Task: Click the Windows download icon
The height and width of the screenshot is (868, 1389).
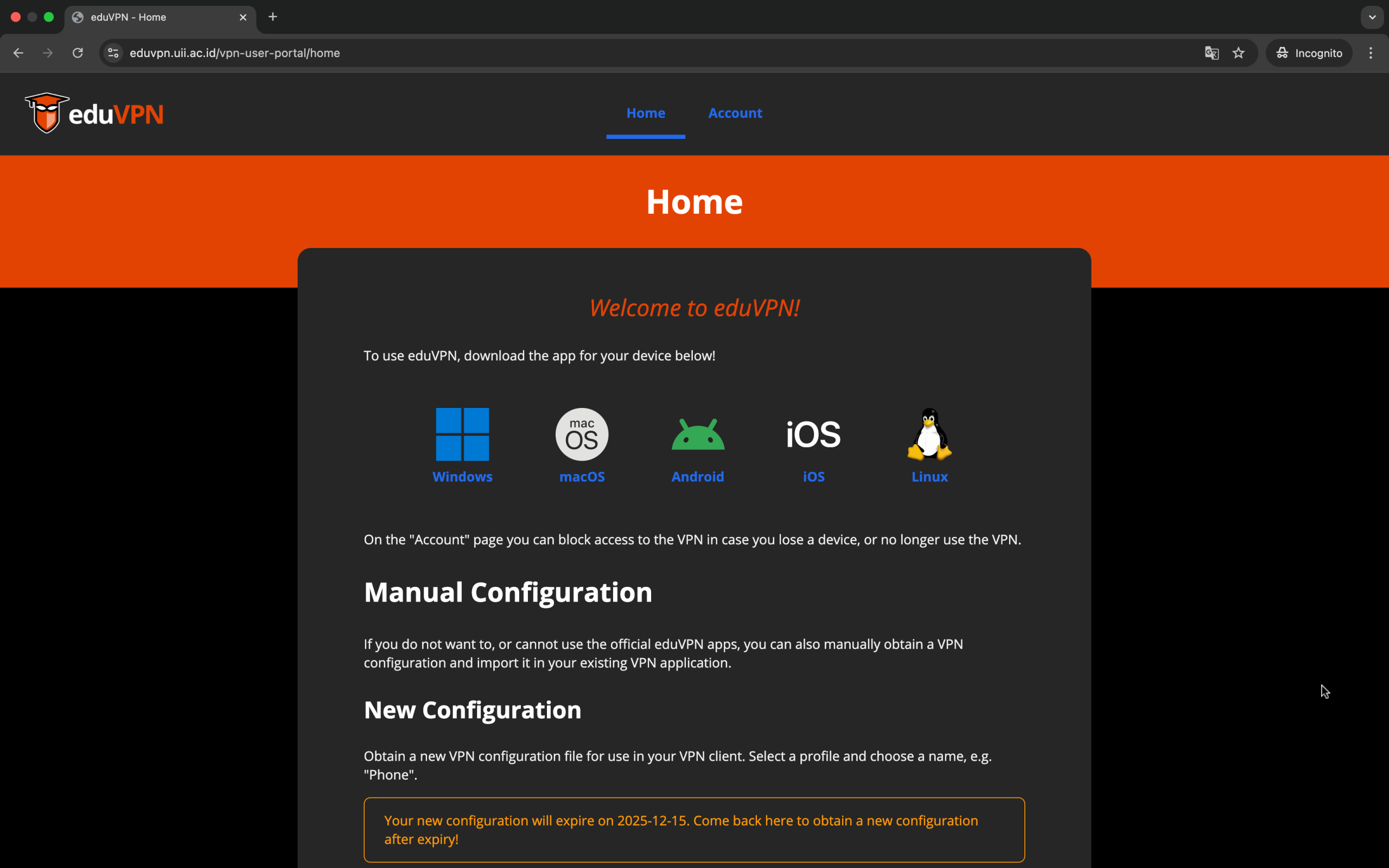Action: 462,435
